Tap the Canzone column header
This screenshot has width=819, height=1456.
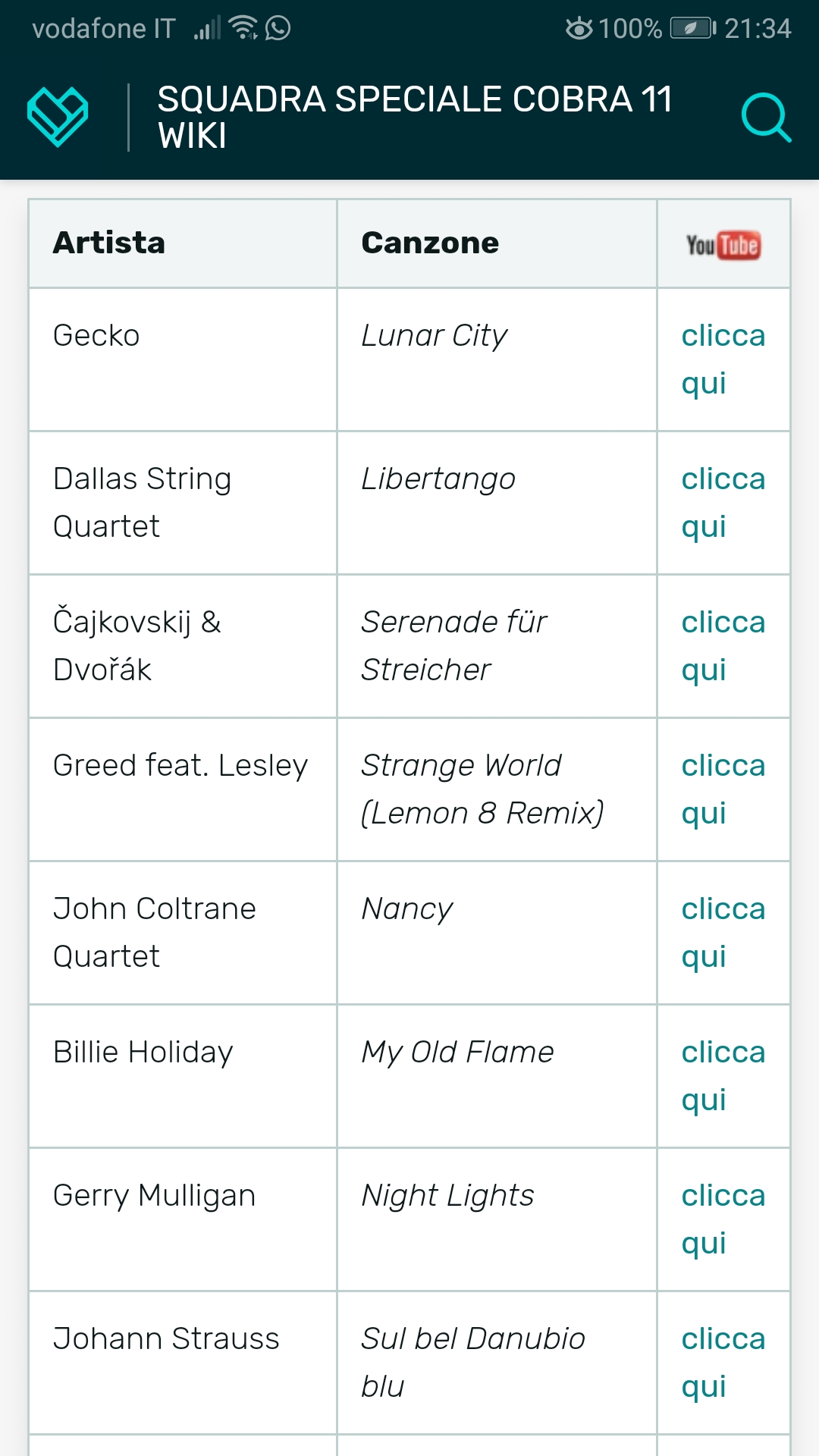(430, 243)
